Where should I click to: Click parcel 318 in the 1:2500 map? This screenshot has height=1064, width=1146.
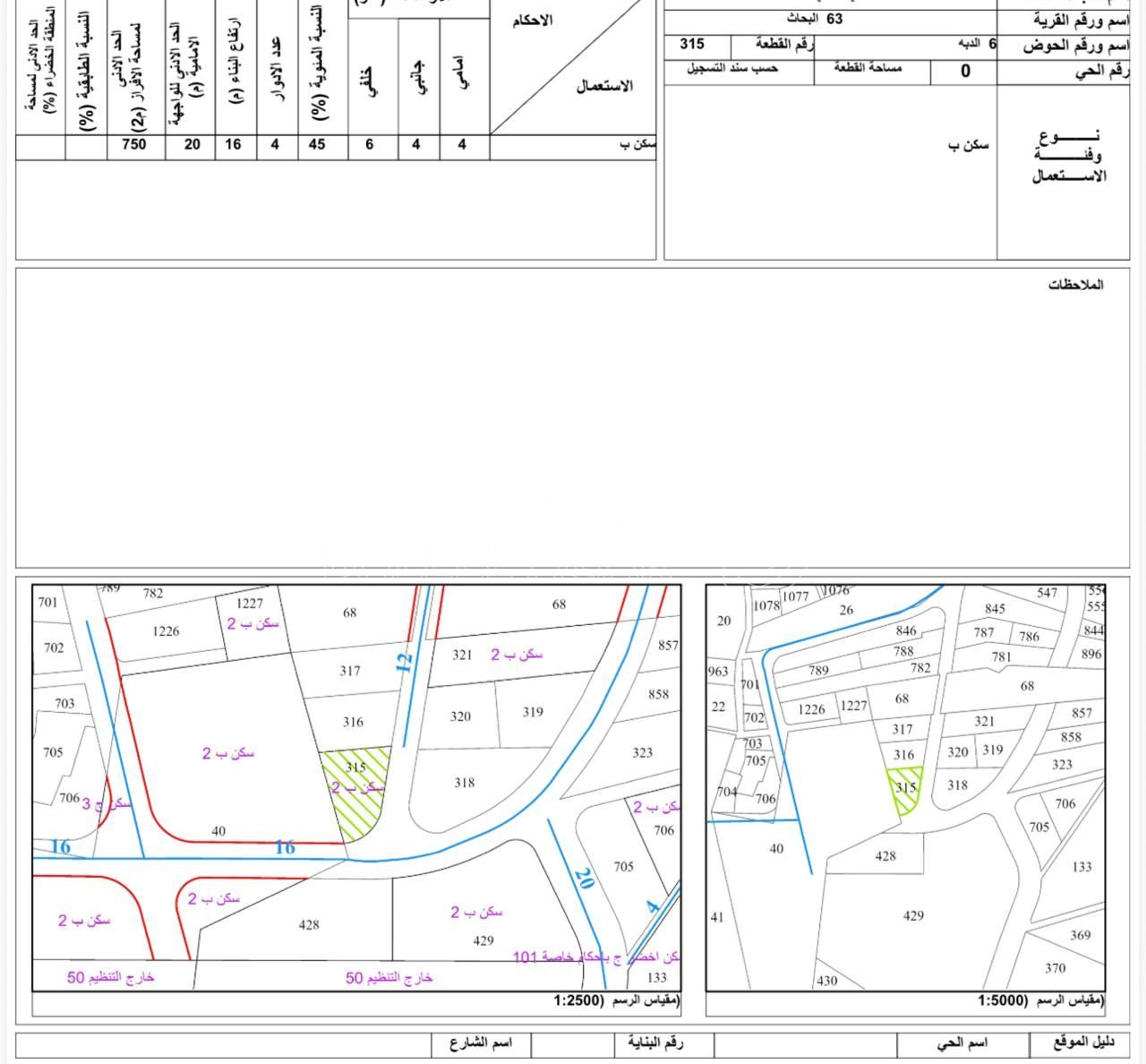click(x=464, y=783)
